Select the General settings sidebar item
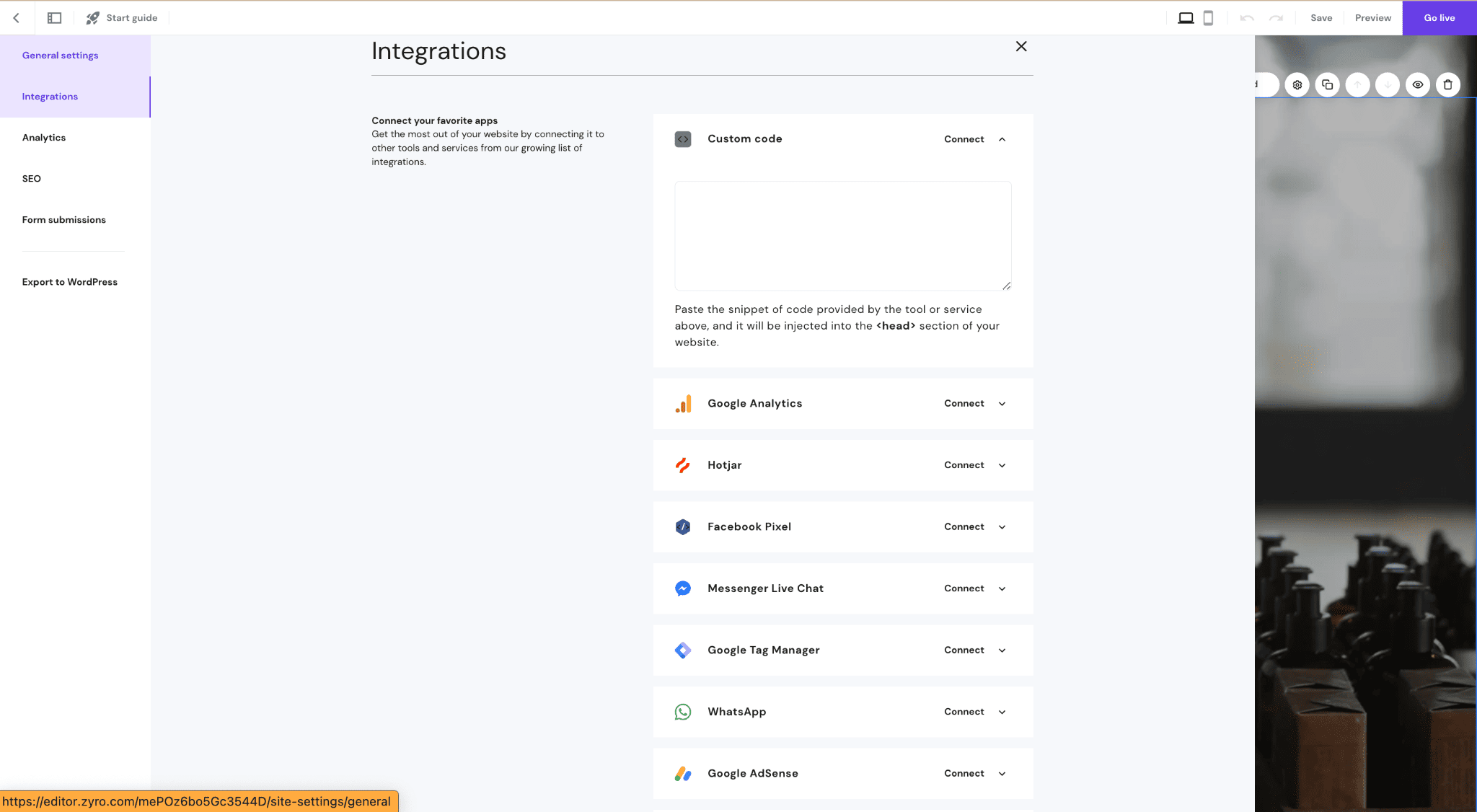 [x=60, y=55]
